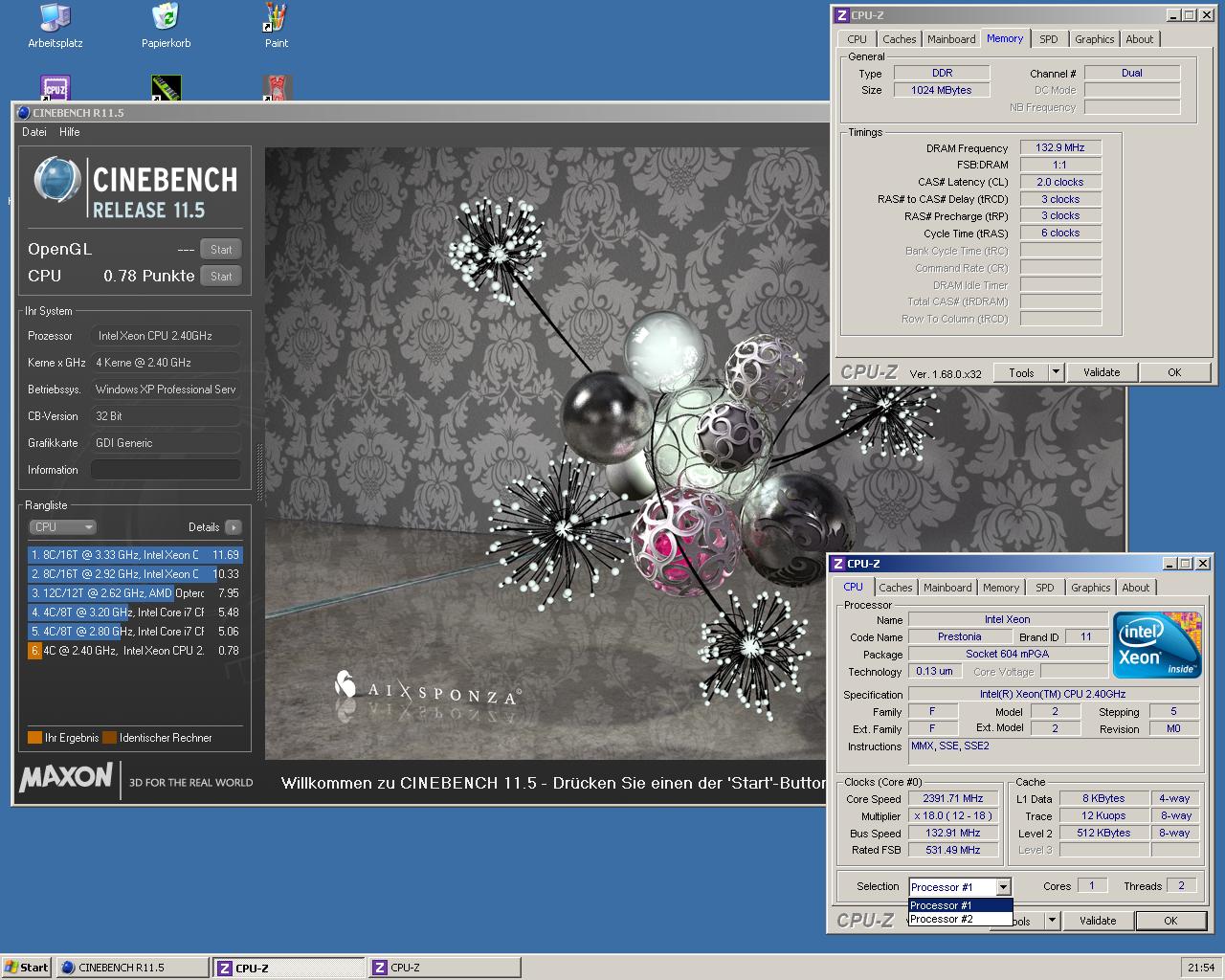Viewport: 1225px width, 980px height.
Task: Open Mainboard tab in lower CPU-Z
Action: click(947, 588)
